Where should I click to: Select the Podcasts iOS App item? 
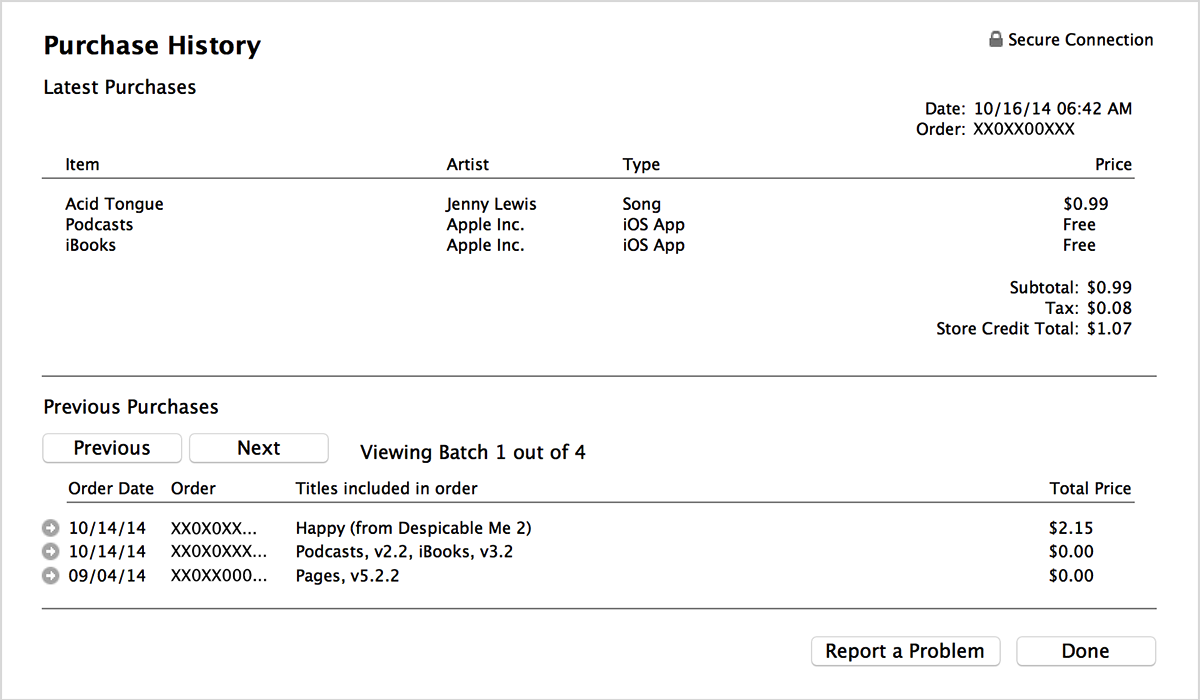coord(588,225)
